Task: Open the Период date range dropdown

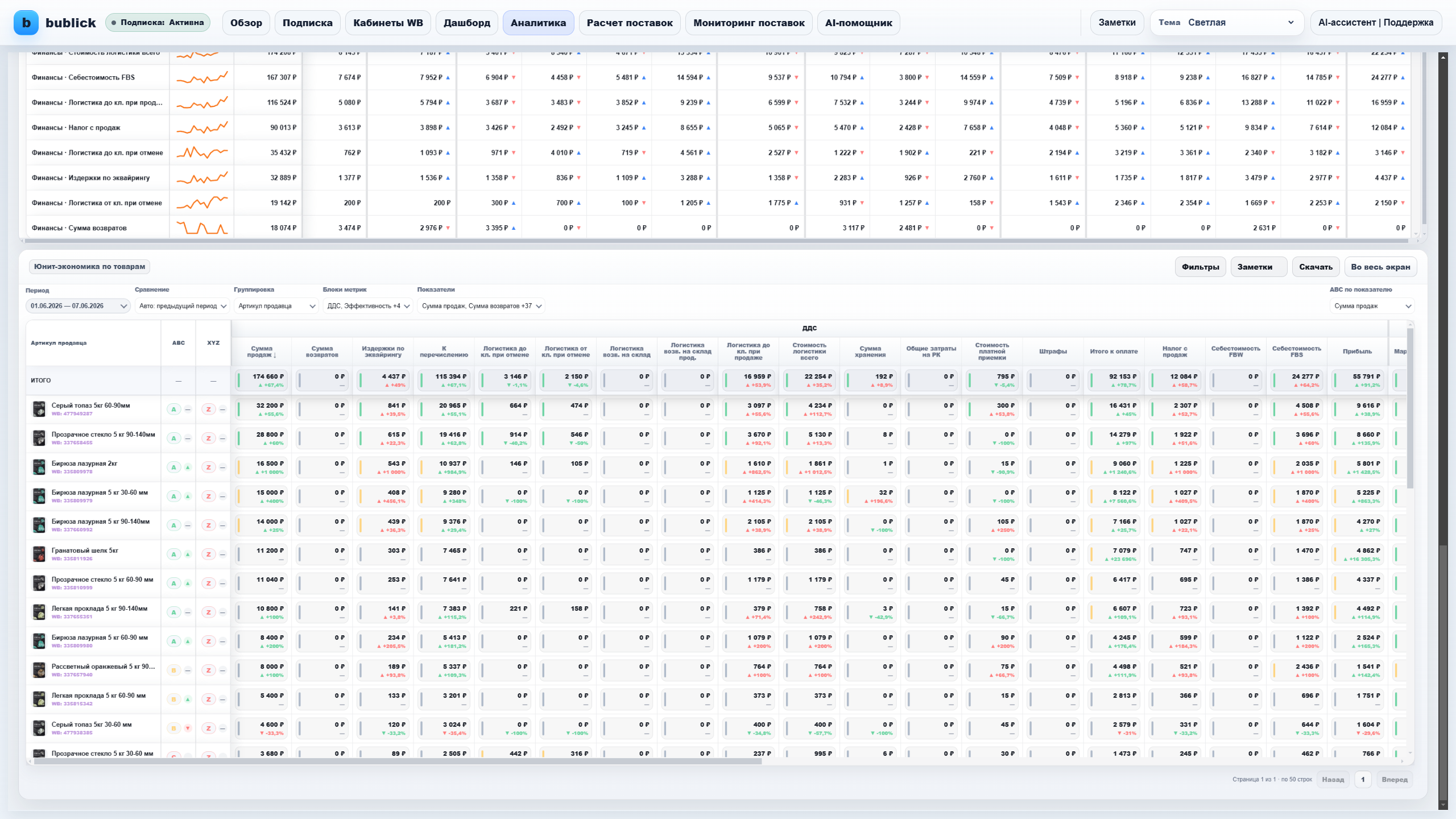Action: (x=78, y=306)
